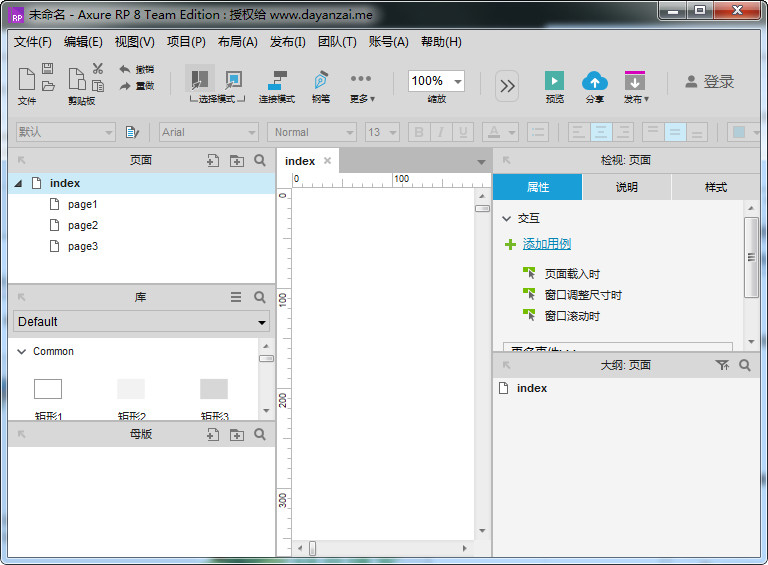Activate the Connector mode (连接模式) tool
768x565 pixels.
click(277, 81)
